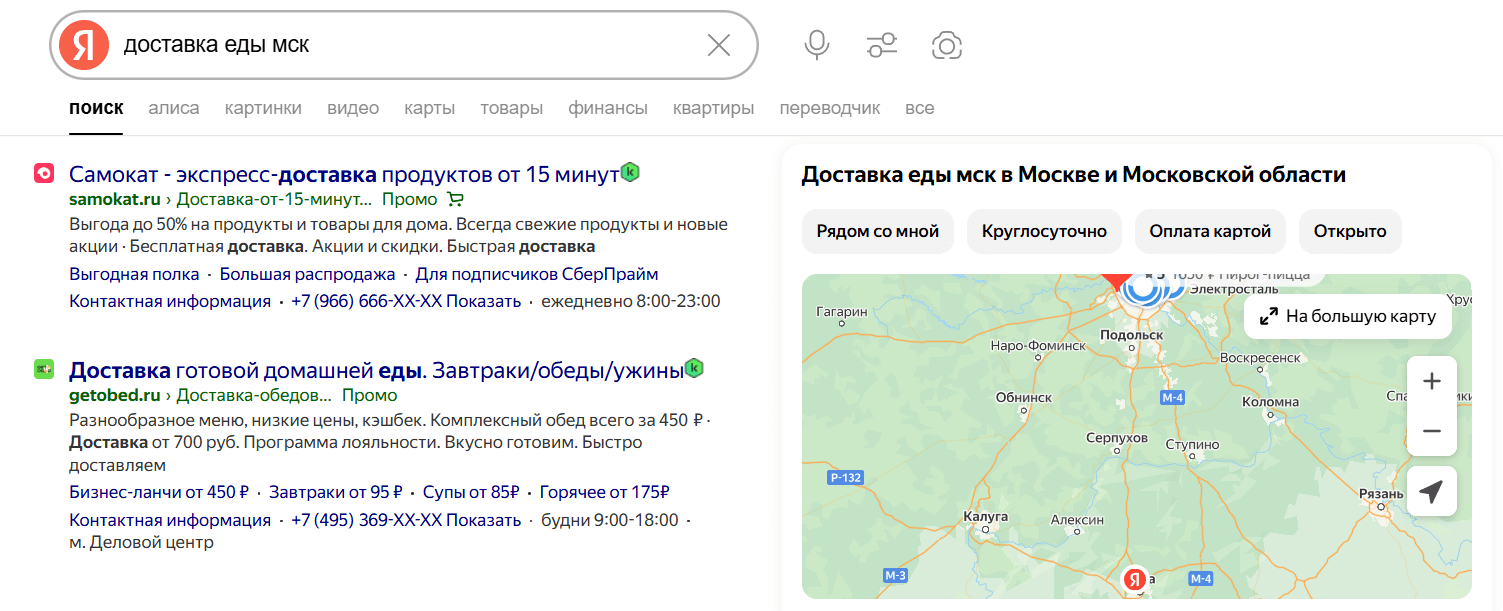Click getobed.ru favicon next to result
Image resolution: width=1503 pixels, height=611 pixels.
pos(44,369)
